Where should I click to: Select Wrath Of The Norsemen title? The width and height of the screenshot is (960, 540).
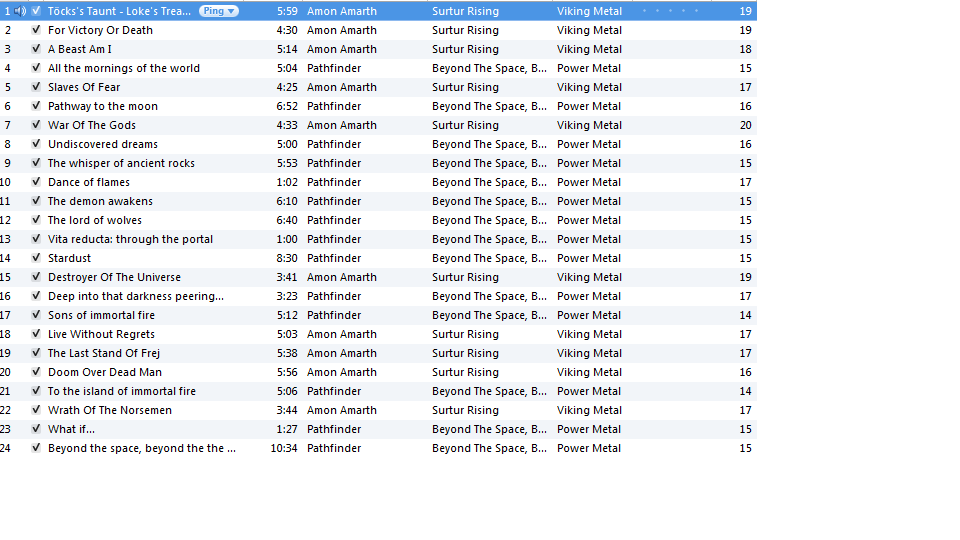(x=110, y=410)
